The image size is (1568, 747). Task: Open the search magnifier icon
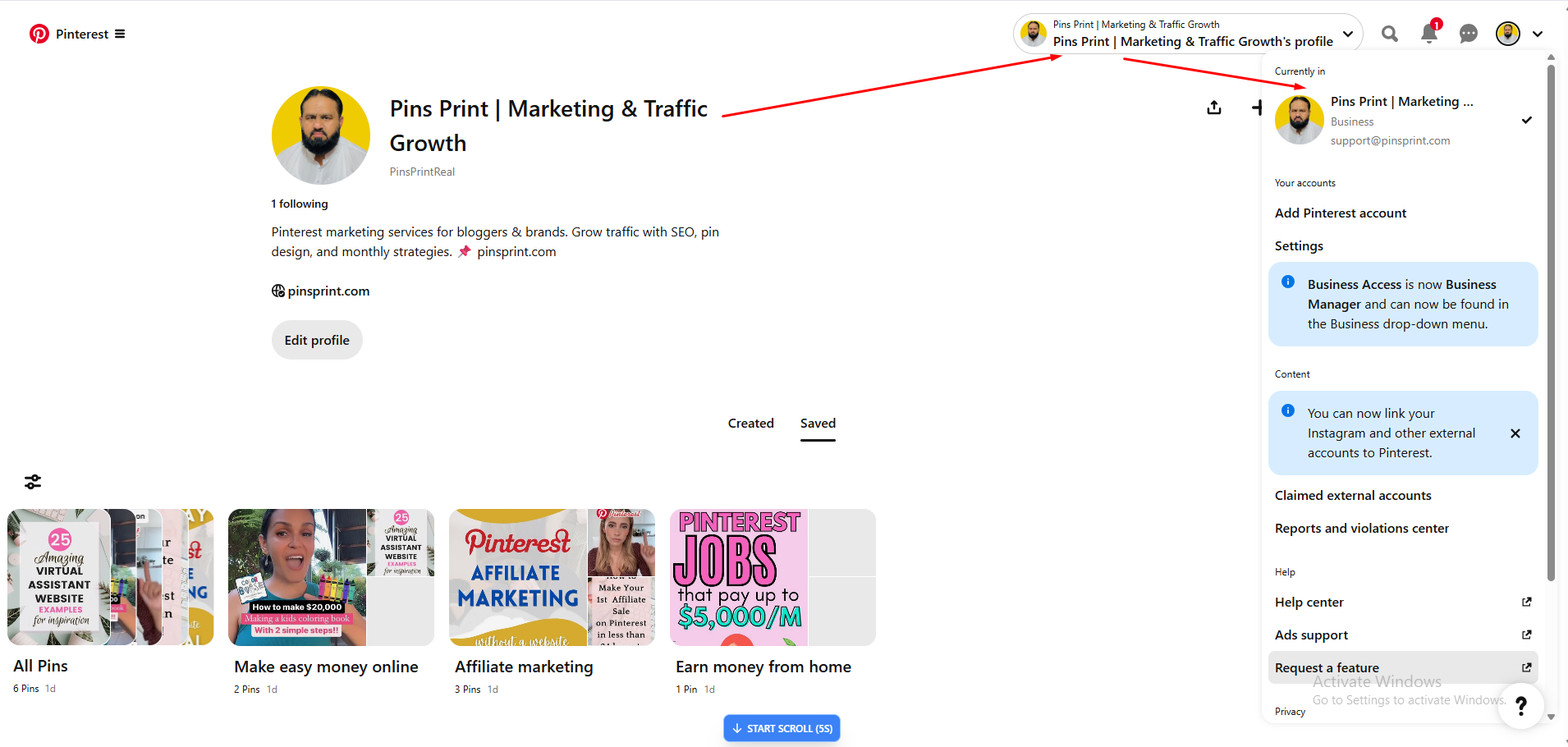[x=1389, y=34]
